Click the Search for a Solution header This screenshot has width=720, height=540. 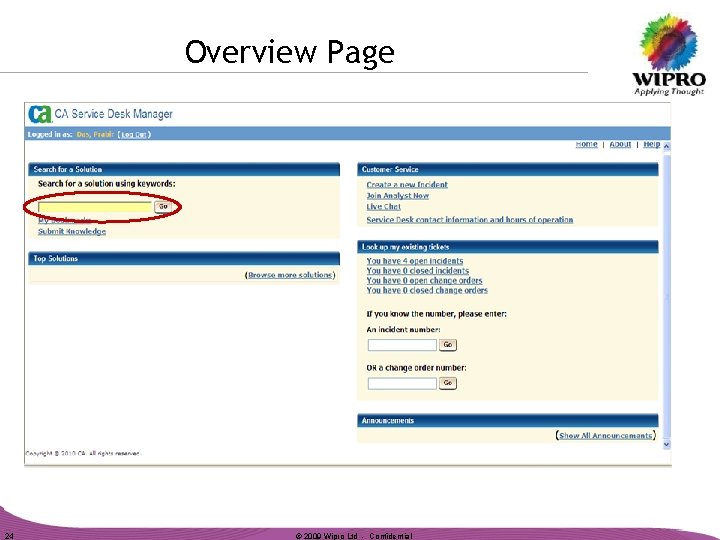click(x=184, y=169)
